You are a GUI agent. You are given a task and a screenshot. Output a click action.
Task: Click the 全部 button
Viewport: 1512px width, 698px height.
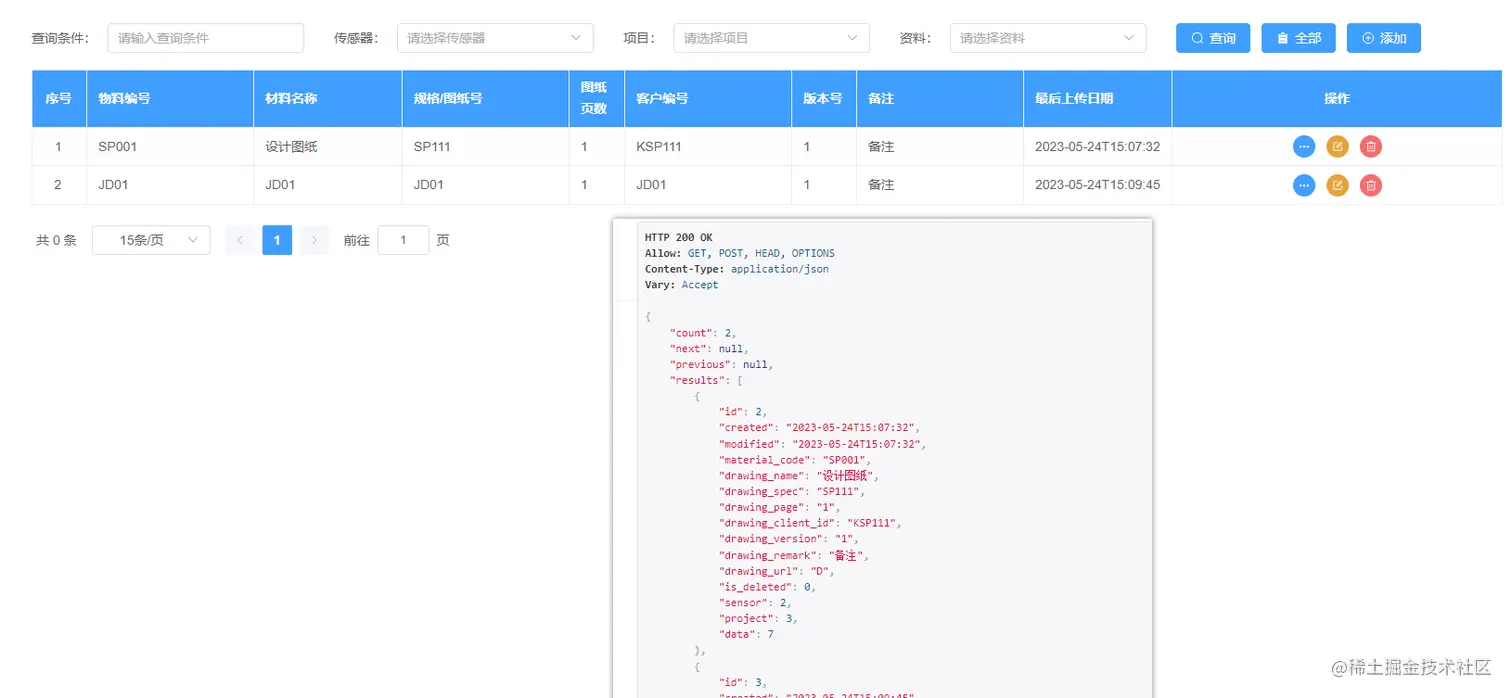pyautogui.click(x=1298, y=38)
